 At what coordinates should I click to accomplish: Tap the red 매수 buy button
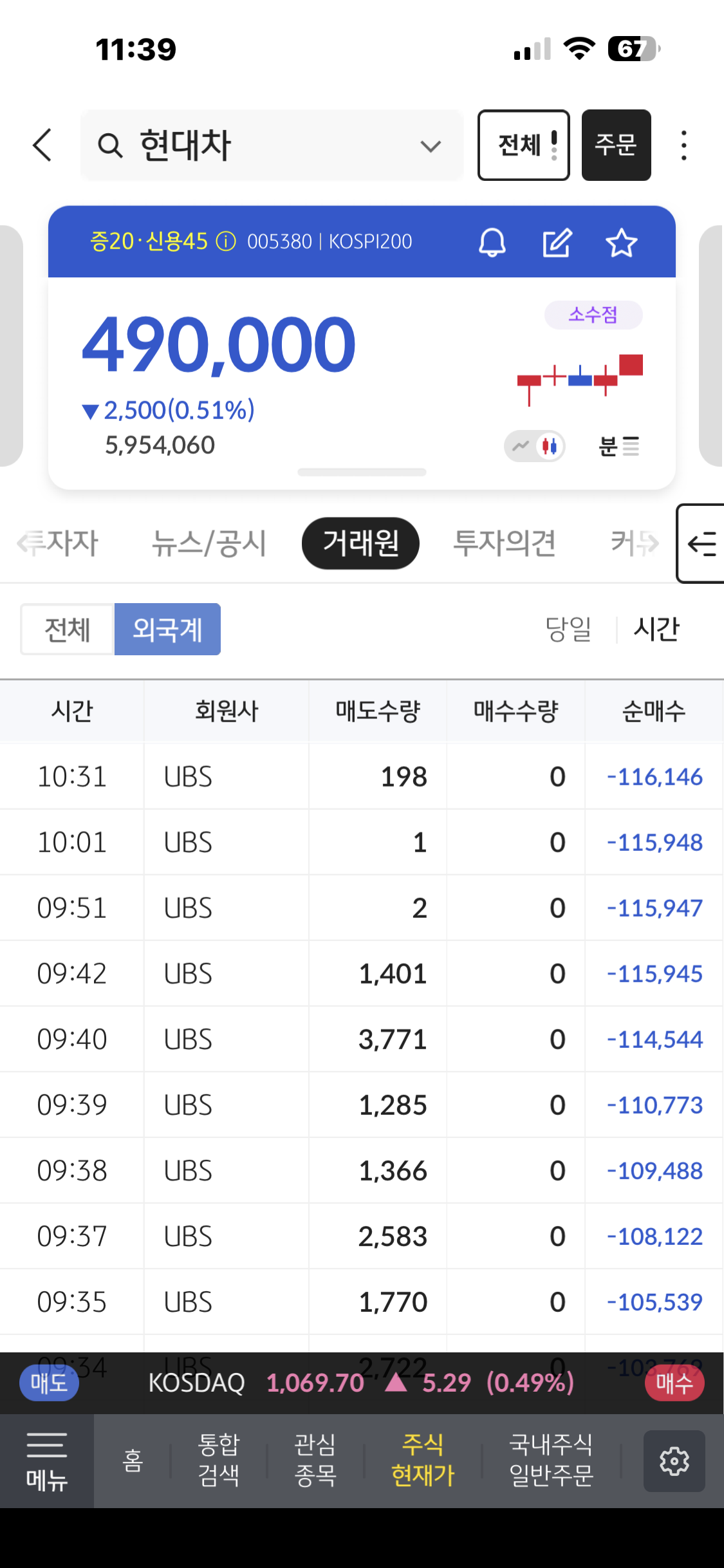(674, 1383)
